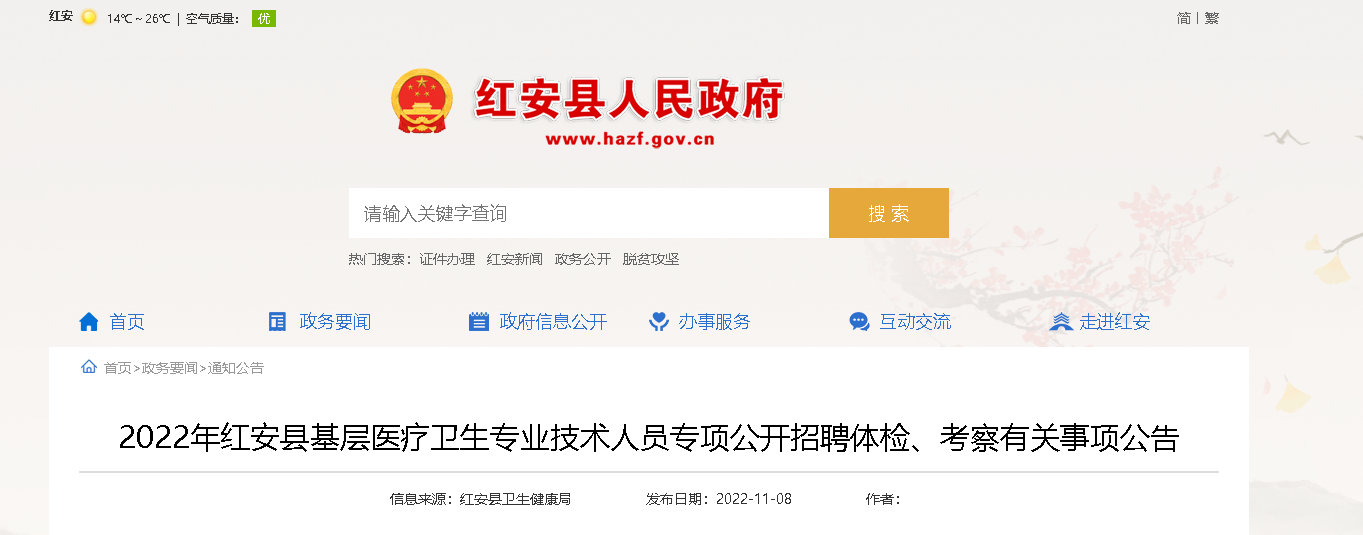Select hot search link 证件办理

coord(447,259)
